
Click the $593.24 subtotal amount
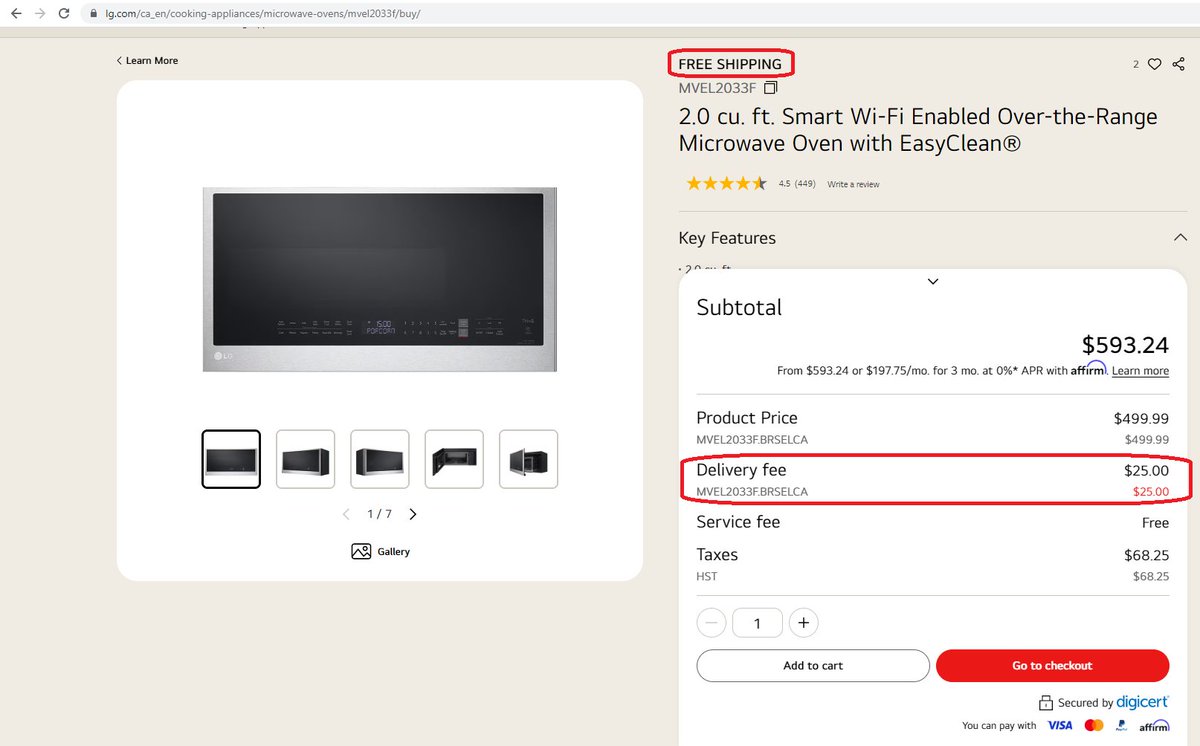(1125, 345)
